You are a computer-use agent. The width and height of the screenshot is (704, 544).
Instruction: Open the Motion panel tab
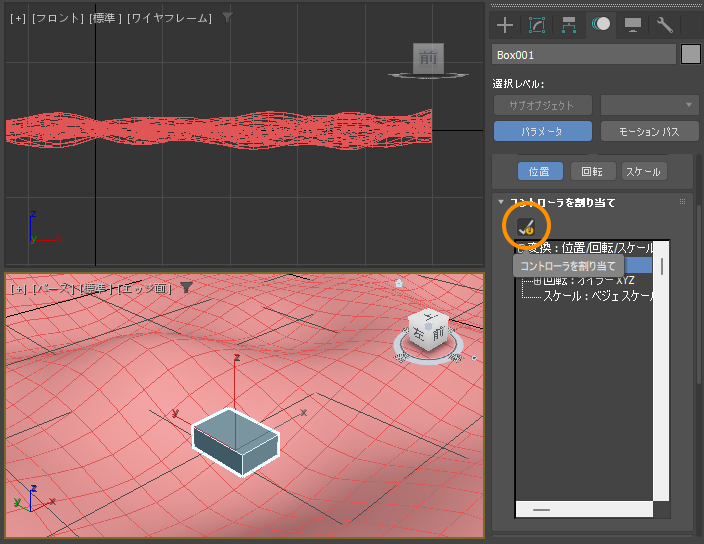point(601,24)
